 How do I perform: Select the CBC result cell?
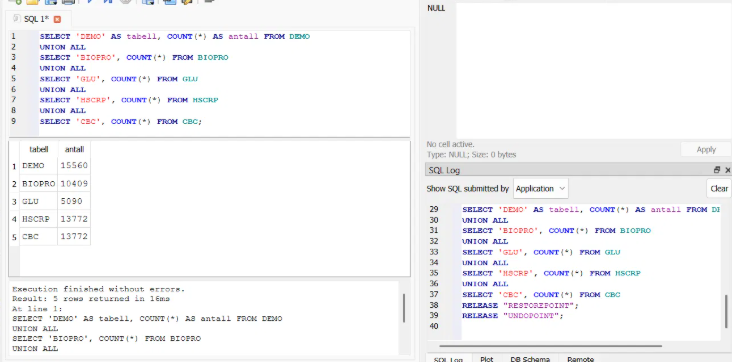coord(39,236)
